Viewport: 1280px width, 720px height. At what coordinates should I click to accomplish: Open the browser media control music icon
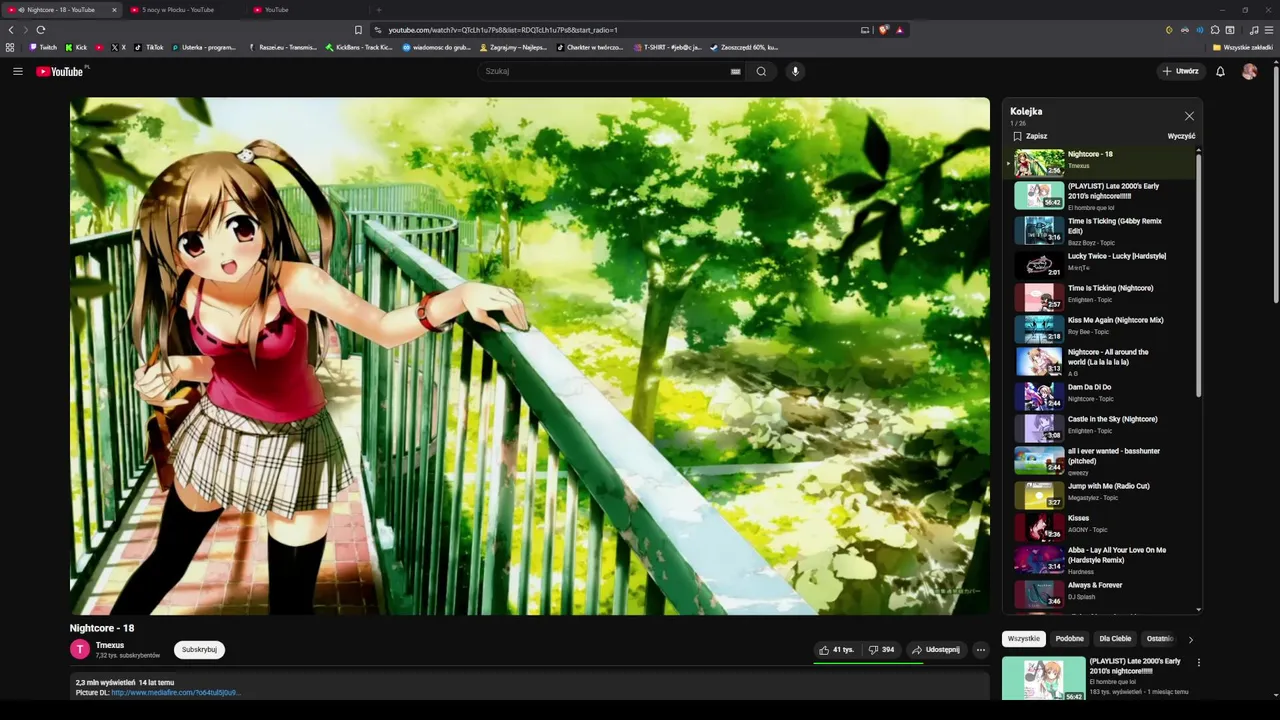click(x=1254, y=30)
